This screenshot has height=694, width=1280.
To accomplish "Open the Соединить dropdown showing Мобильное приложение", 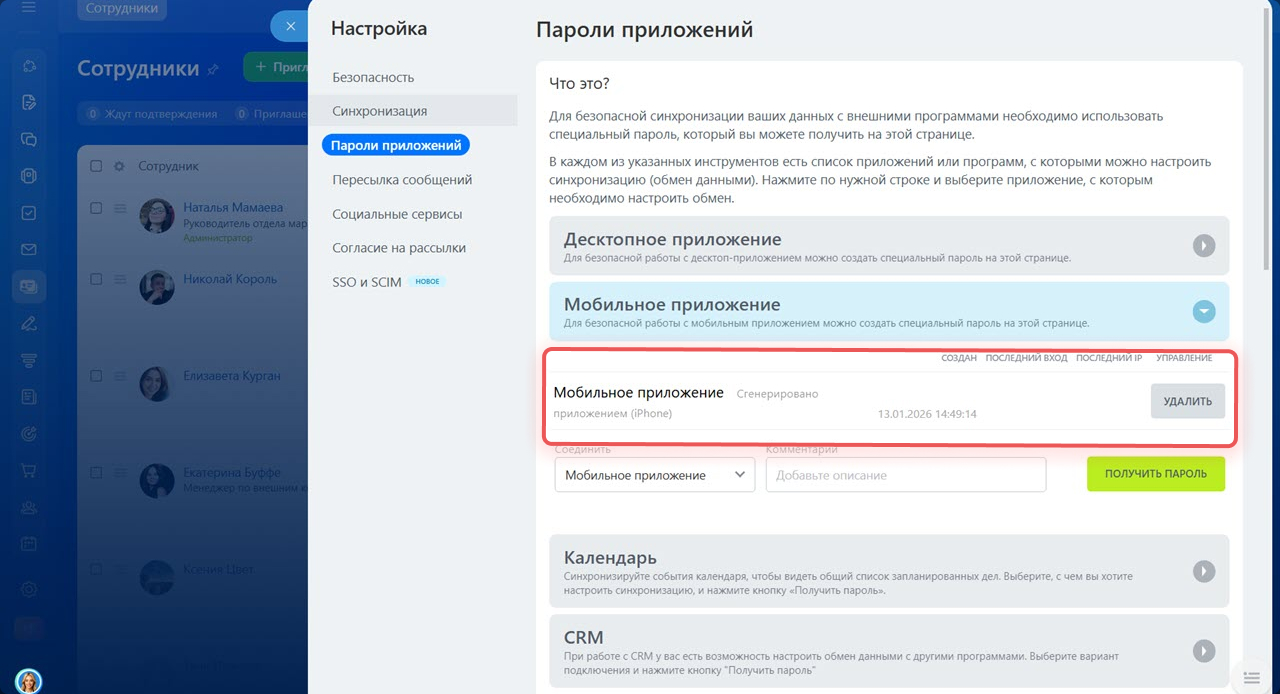I will point(654,474).
